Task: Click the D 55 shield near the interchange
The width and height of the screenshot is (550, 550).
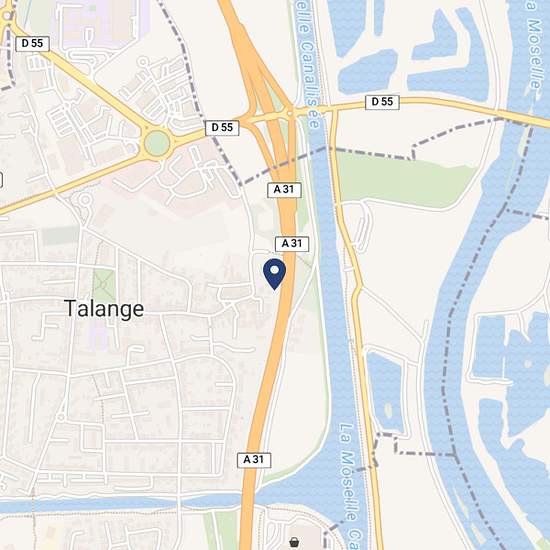Action: click(222, 128)
